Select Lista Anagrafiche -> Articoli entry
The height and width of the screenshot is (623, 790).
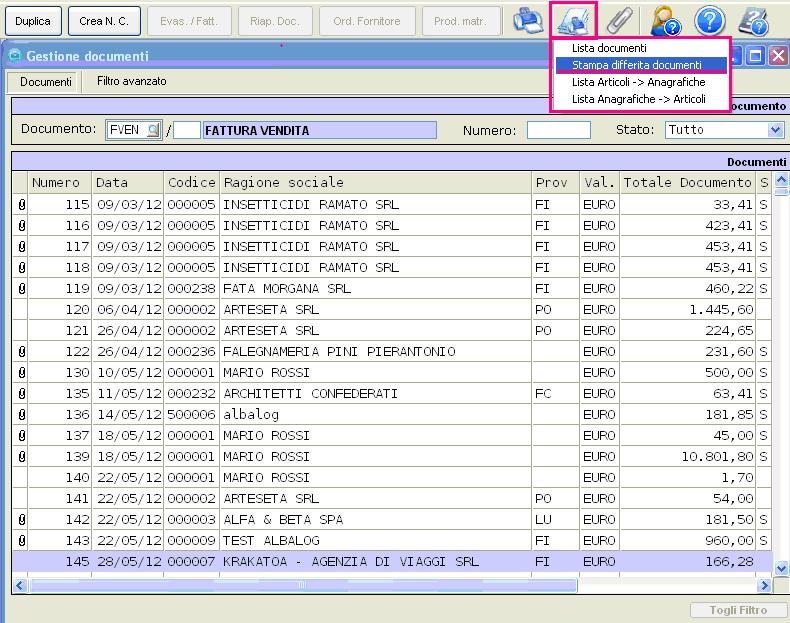click(641, 99)
